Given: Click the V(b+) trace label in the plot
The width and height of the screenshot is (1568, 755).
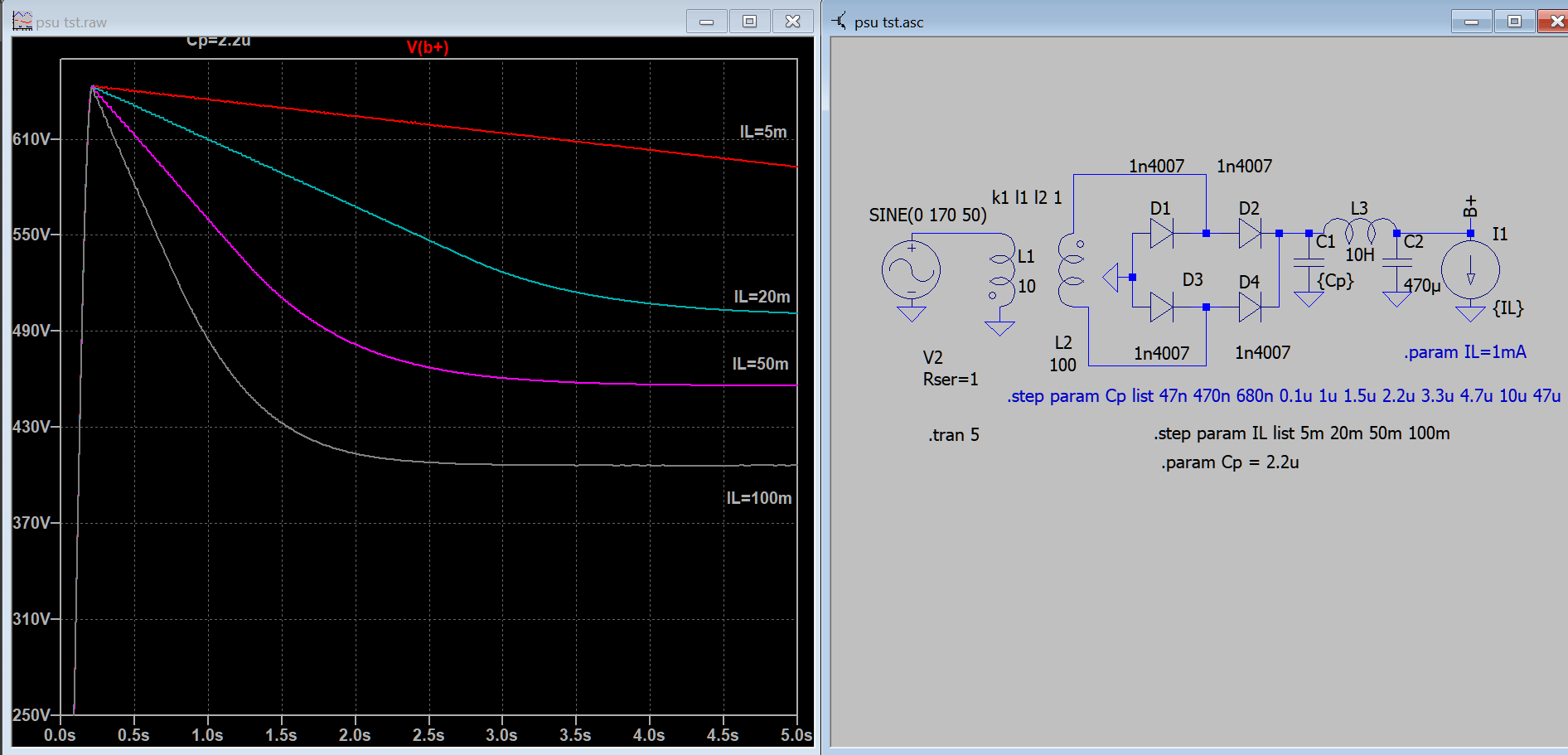Looking at the screenshot, I should pyautogui.click(x=428, y=47).
